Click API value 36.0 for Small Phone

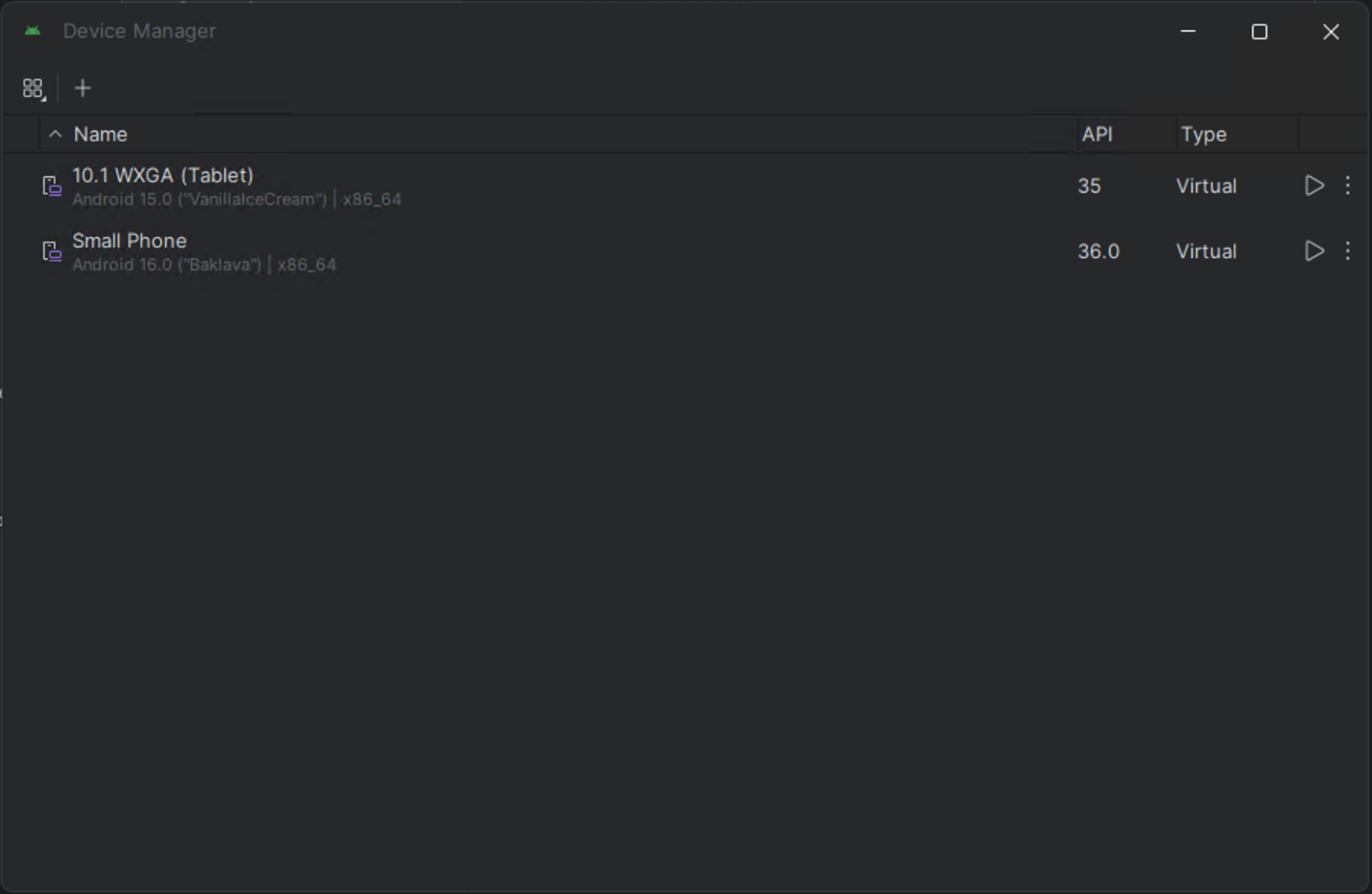point(1098,251)
